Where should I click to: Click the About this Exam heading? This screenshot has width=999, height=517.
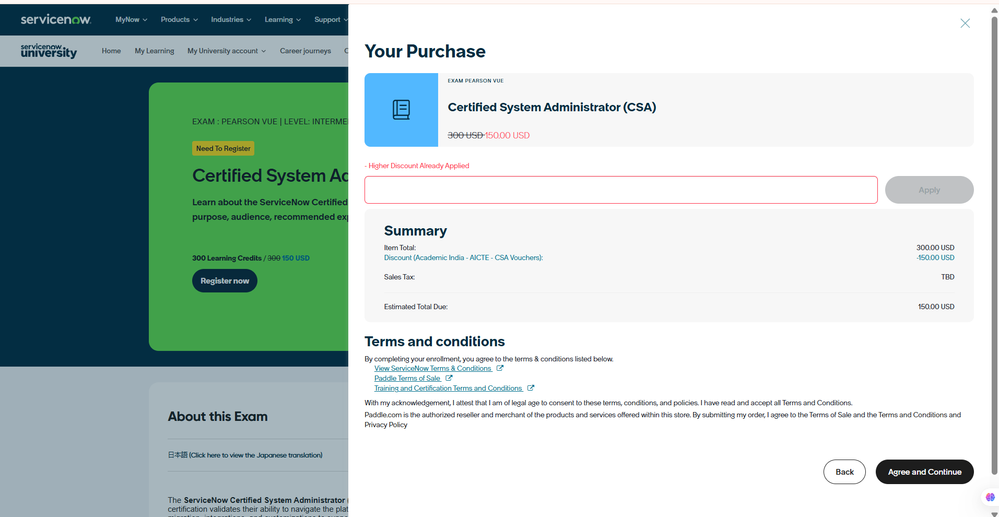pyautogui.click(x=217, y=416)
